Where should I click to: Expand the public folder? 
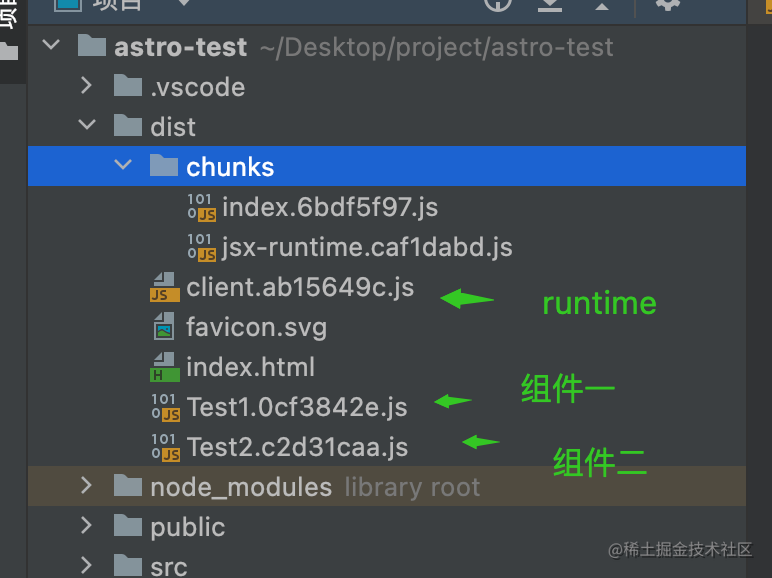point(86,525)
